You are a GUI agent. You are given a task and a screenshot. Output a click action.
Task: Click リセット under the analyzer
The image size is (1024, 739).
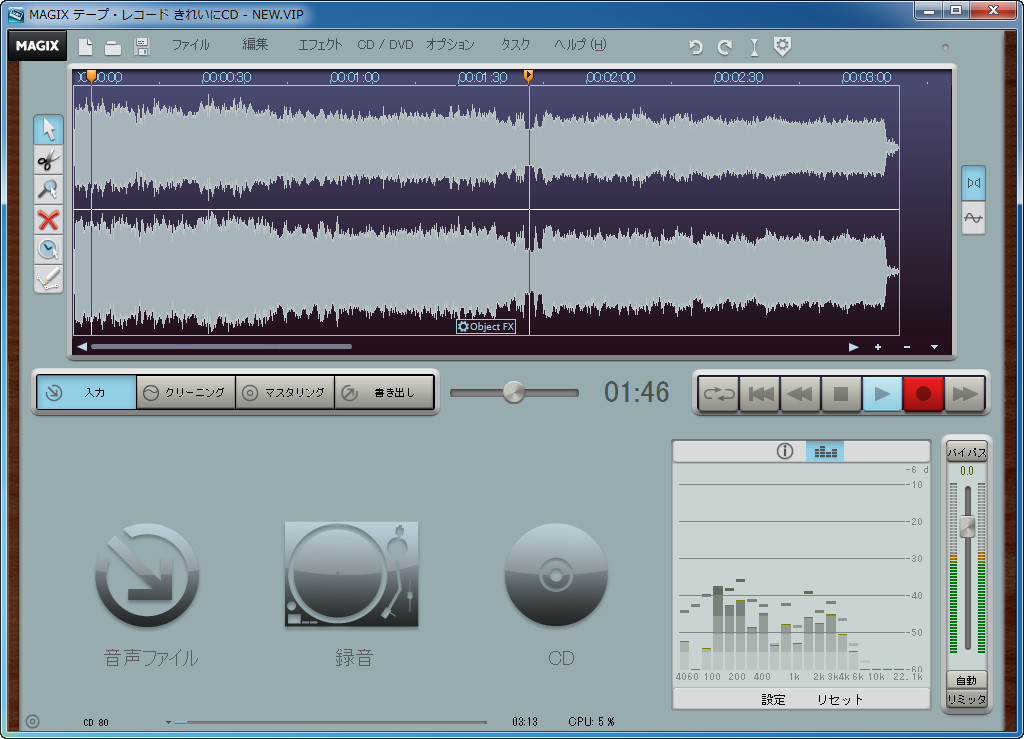pyautogui.click(x=840, y=699)
